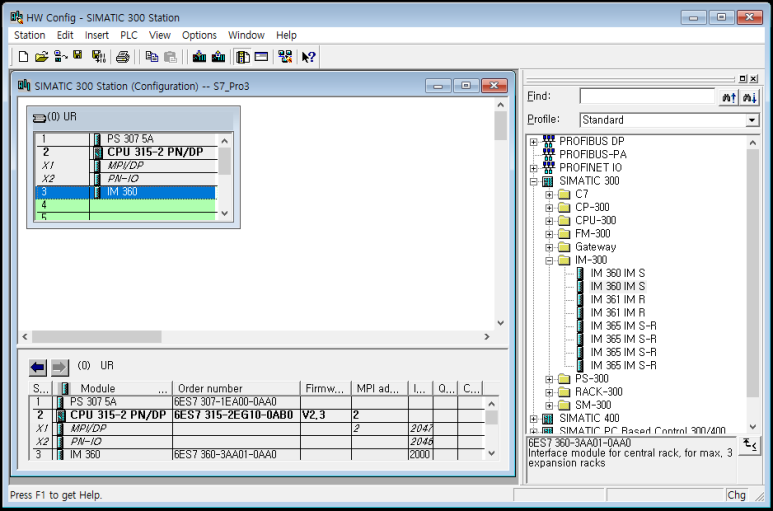Viewport: 773px width, 511px height.
Task: Expand the C7 folder node
Action: [549, 195]
